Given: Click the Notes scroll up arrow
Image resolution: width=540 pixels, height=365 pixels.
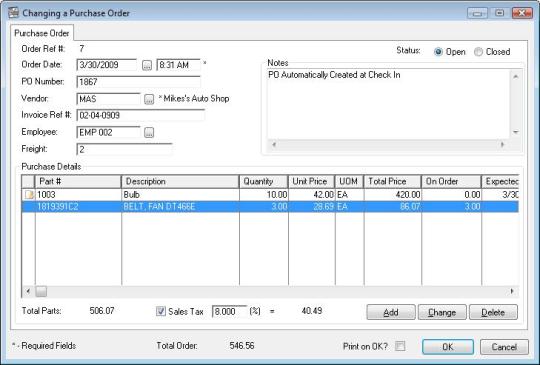Looking at the screenshot, I should click(x=516, y=76).
